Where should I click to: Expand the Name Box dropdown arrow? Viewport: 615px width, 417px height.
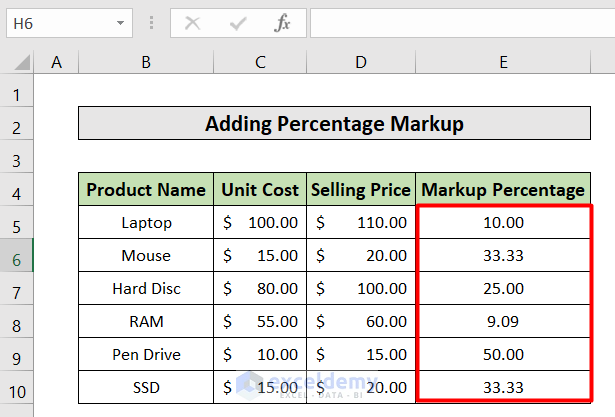point(120,22)
